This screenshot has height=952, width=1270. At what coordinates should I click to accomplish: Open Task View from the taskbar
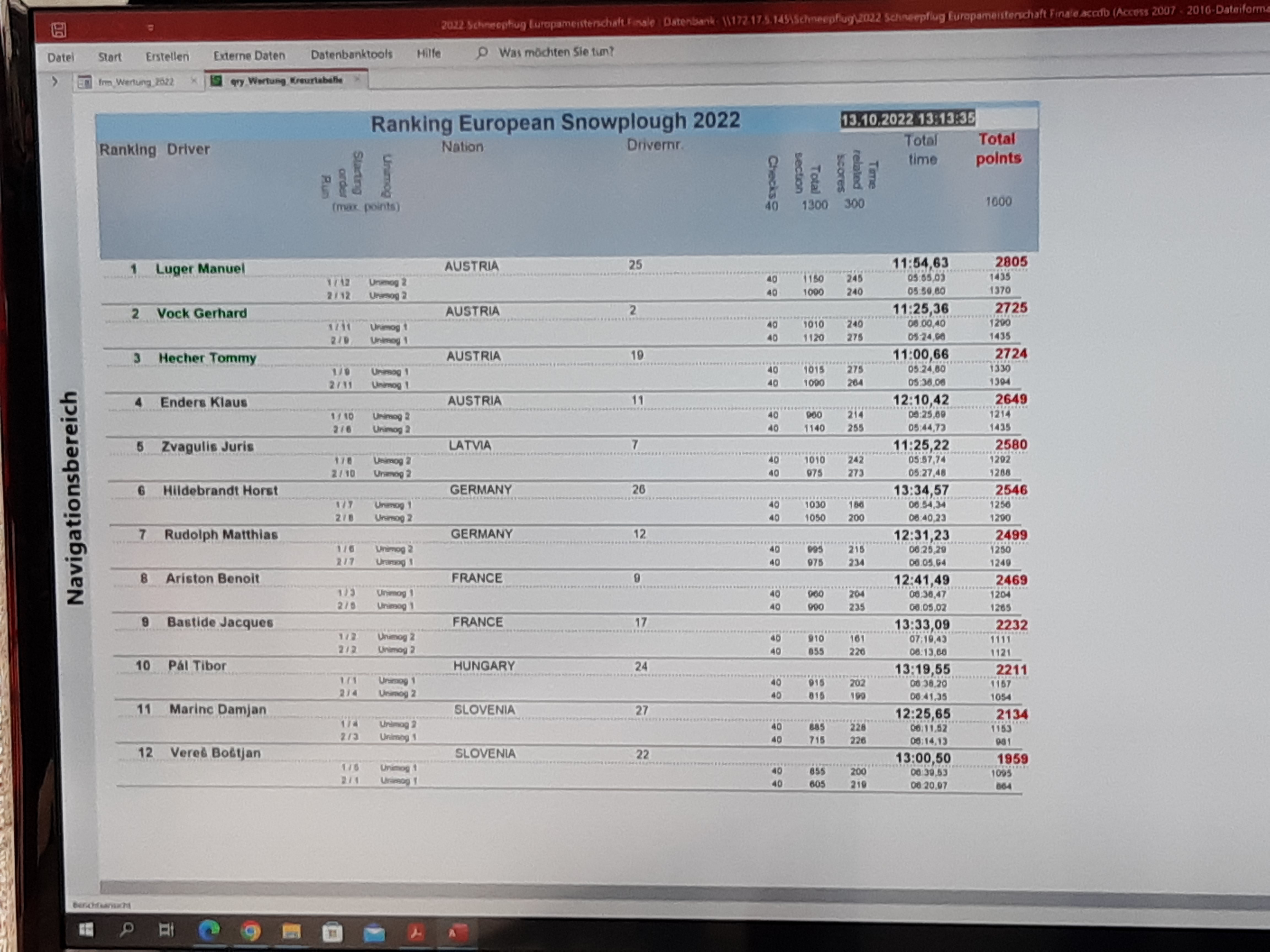[x=166, y=930]
